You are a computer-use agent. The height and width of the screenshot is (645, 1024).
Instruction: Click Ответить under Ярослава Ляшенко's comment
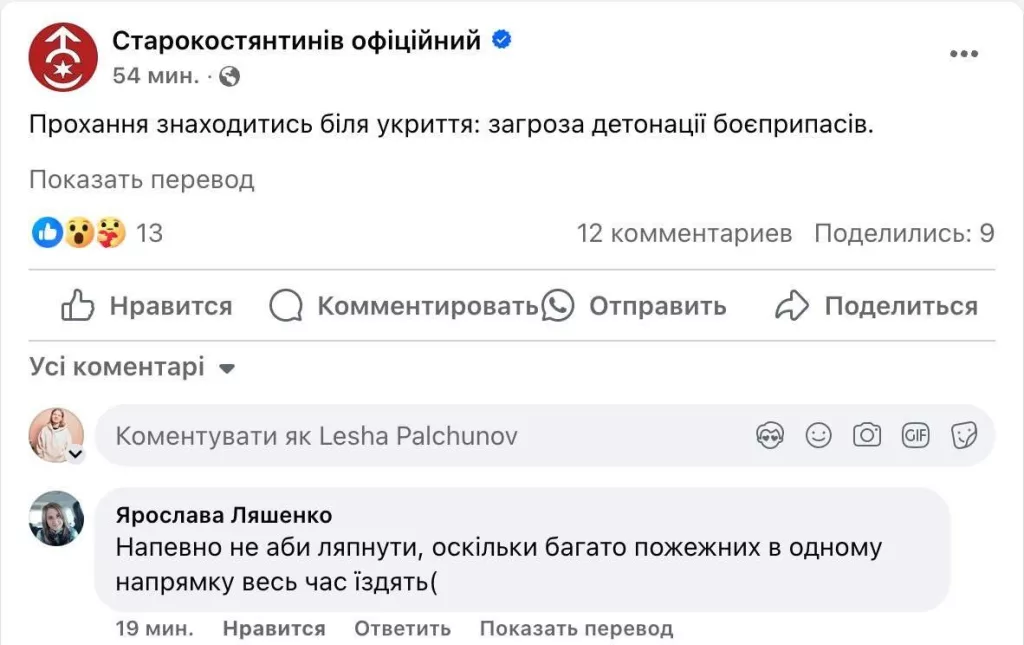coord(401,629)
